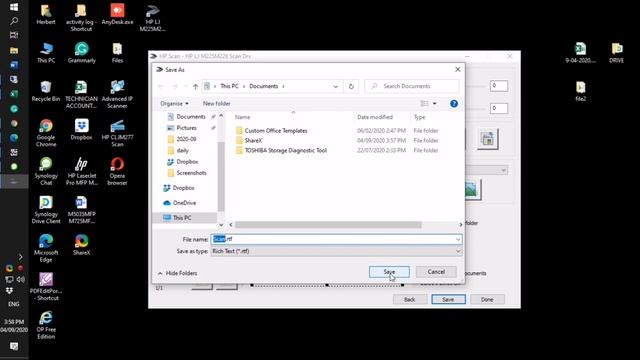Open HP LaserJet Pro MFP icon
This screenshot has width=640, height=360.
coord(81,171)
